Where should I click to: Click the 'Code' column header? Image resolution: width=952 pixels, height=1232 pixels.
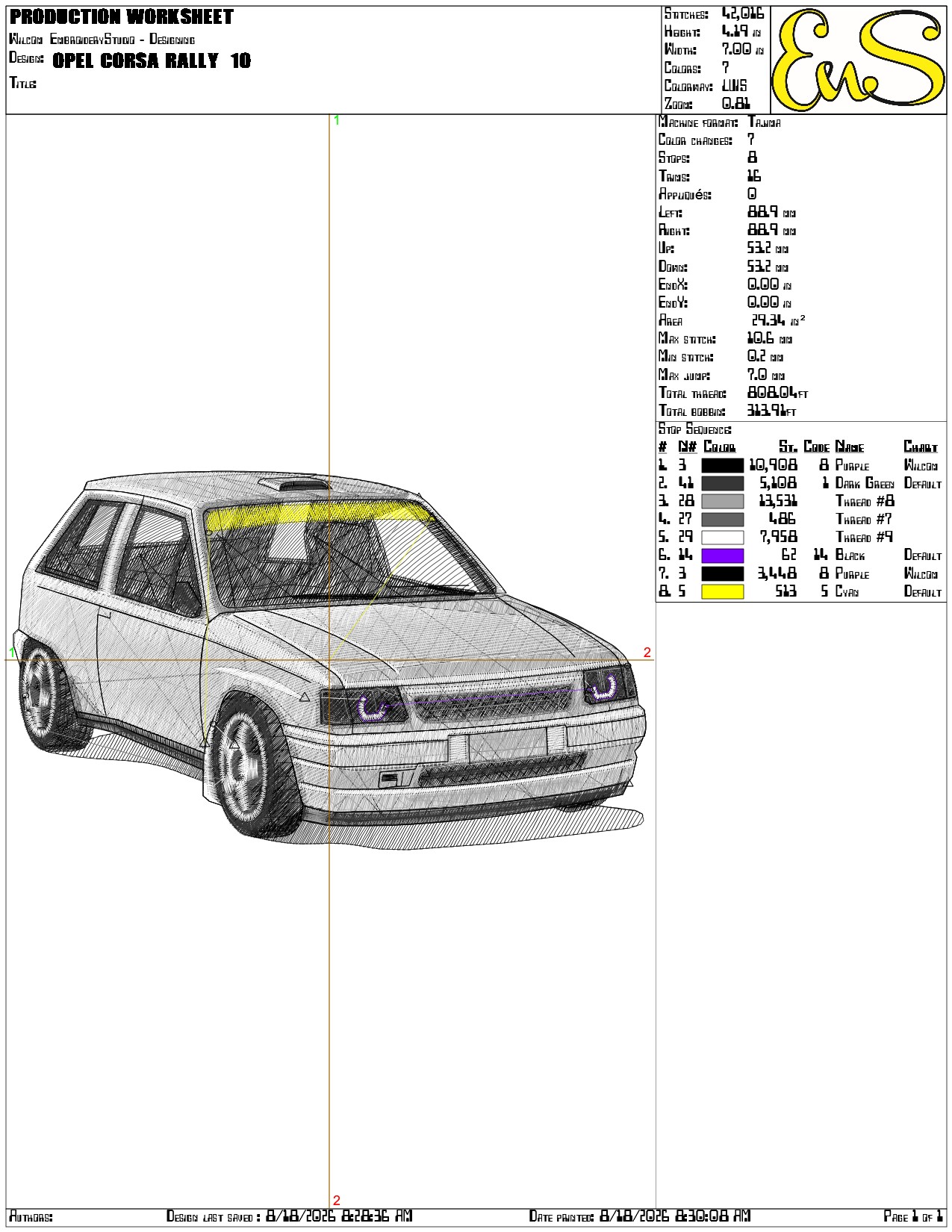[x=816, y=447]
